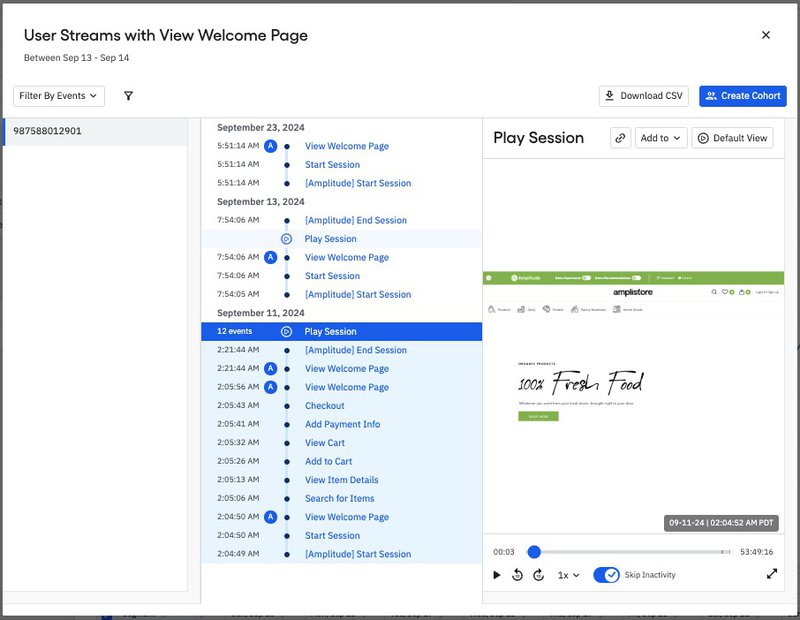Click the Download CSV button
This screenshot has height=620, width=800.
tap(643, 96)
